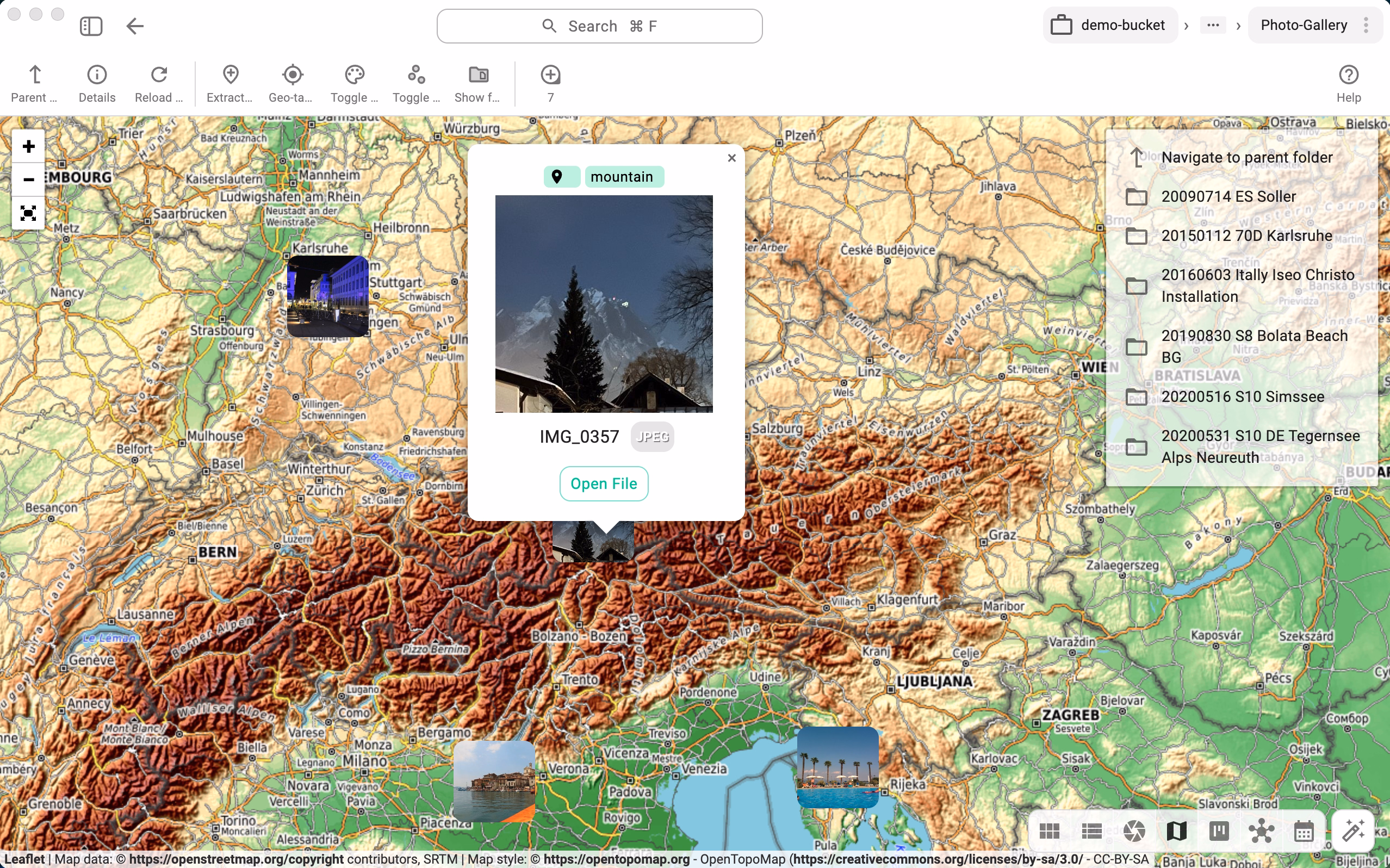Switch to grid perspective view
This screenshot has width=1390, height=868.
pyautogui.click(x=1049, y=830)
